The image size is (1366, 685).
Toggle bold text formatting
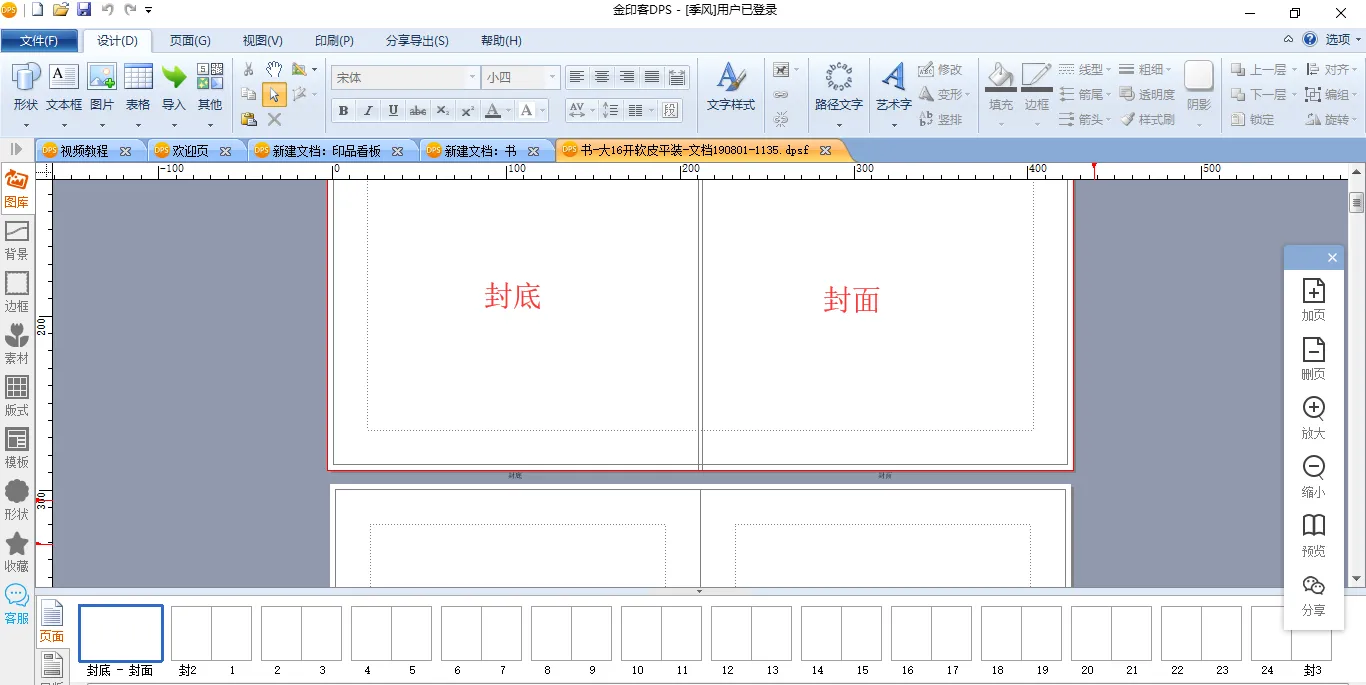click(x=343, y=111)
